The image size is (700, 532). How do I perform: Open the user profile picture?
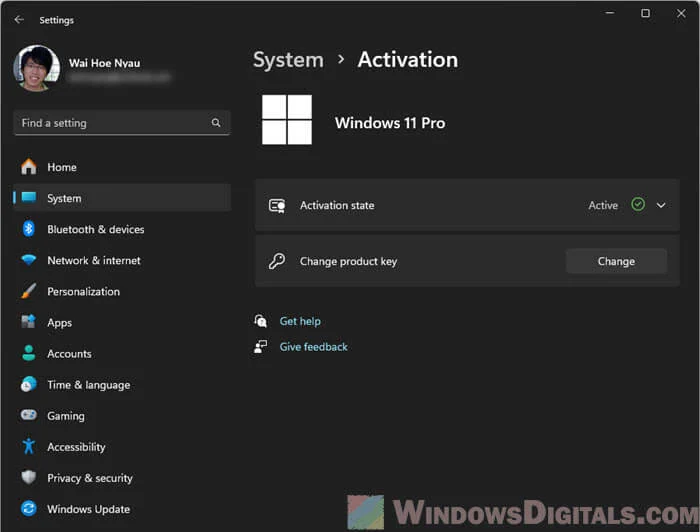(x=37, y=68)
